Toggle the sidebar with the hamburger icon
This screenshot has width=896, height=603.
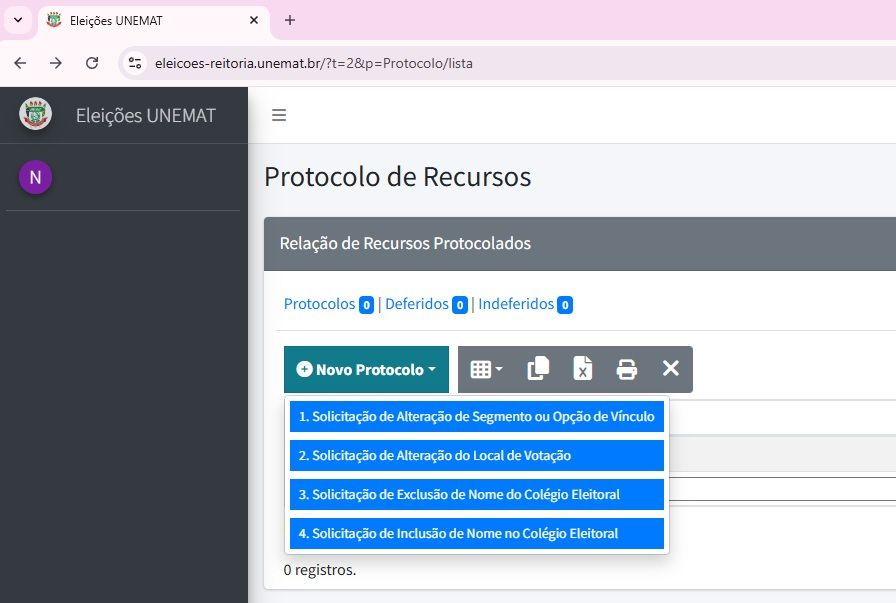pos(279,115)
